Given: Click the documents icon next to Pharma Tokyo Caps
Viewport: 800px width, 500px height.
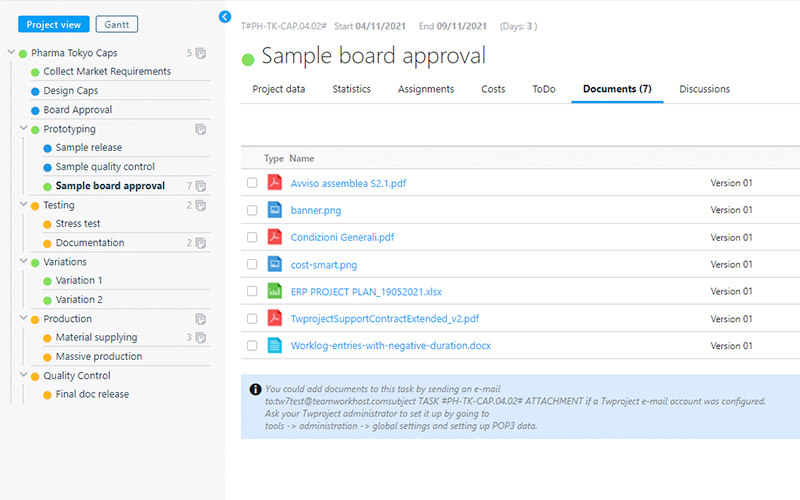Looking at the screenshot, I should tap(201, 53).
